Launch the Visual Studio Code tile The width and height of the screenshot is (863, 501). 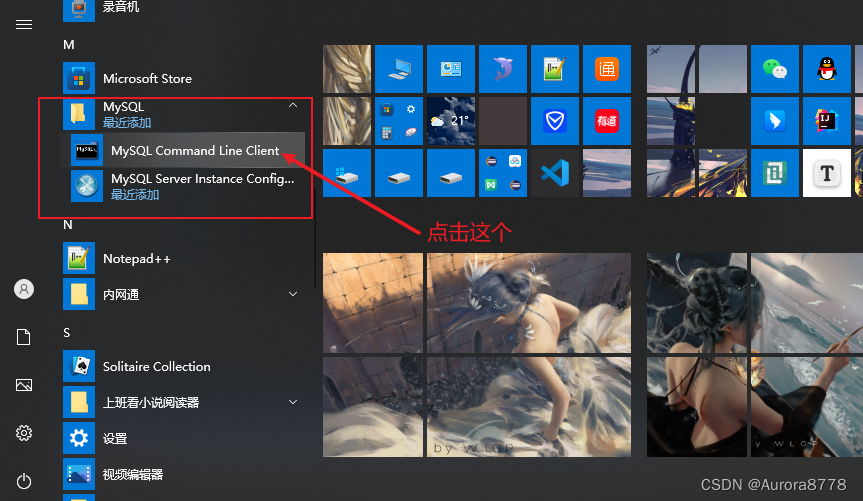(x=555, y=173)
